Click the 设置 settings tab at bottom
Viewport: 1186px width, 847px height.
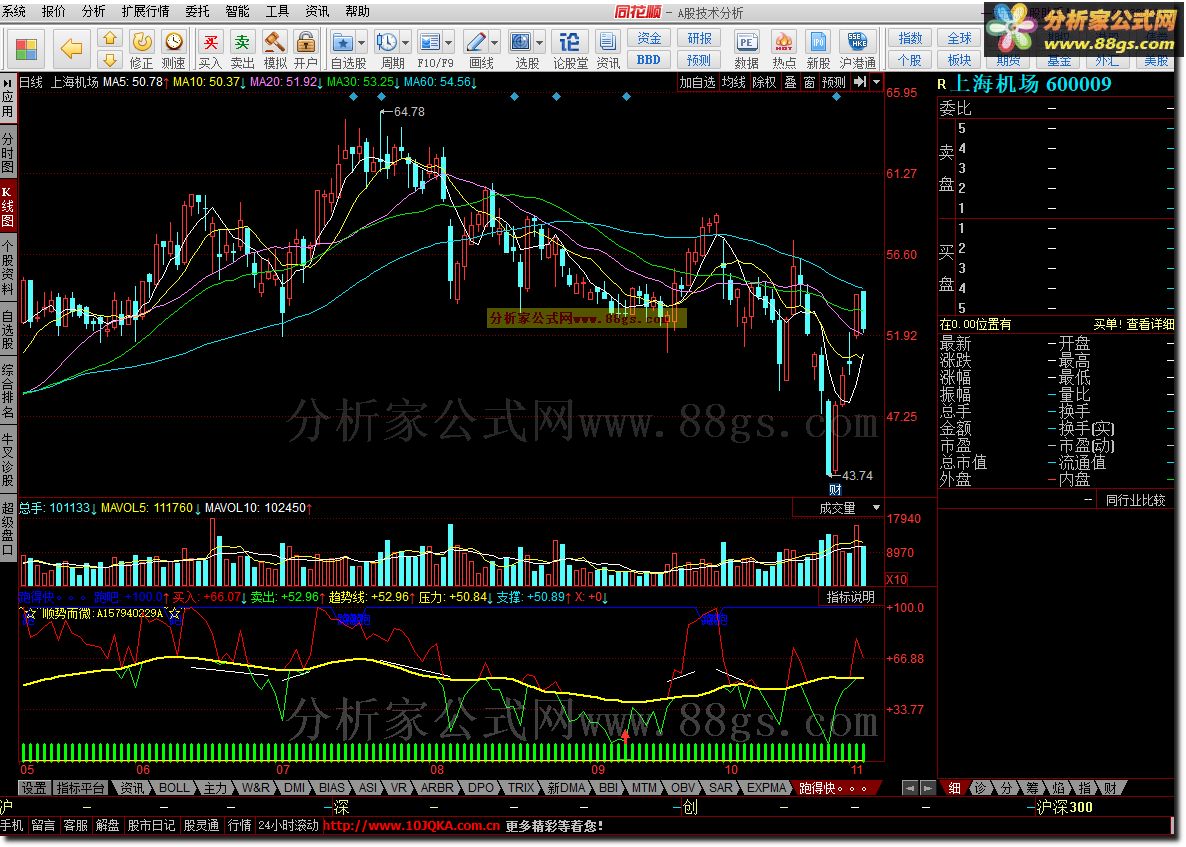(34, 787)
